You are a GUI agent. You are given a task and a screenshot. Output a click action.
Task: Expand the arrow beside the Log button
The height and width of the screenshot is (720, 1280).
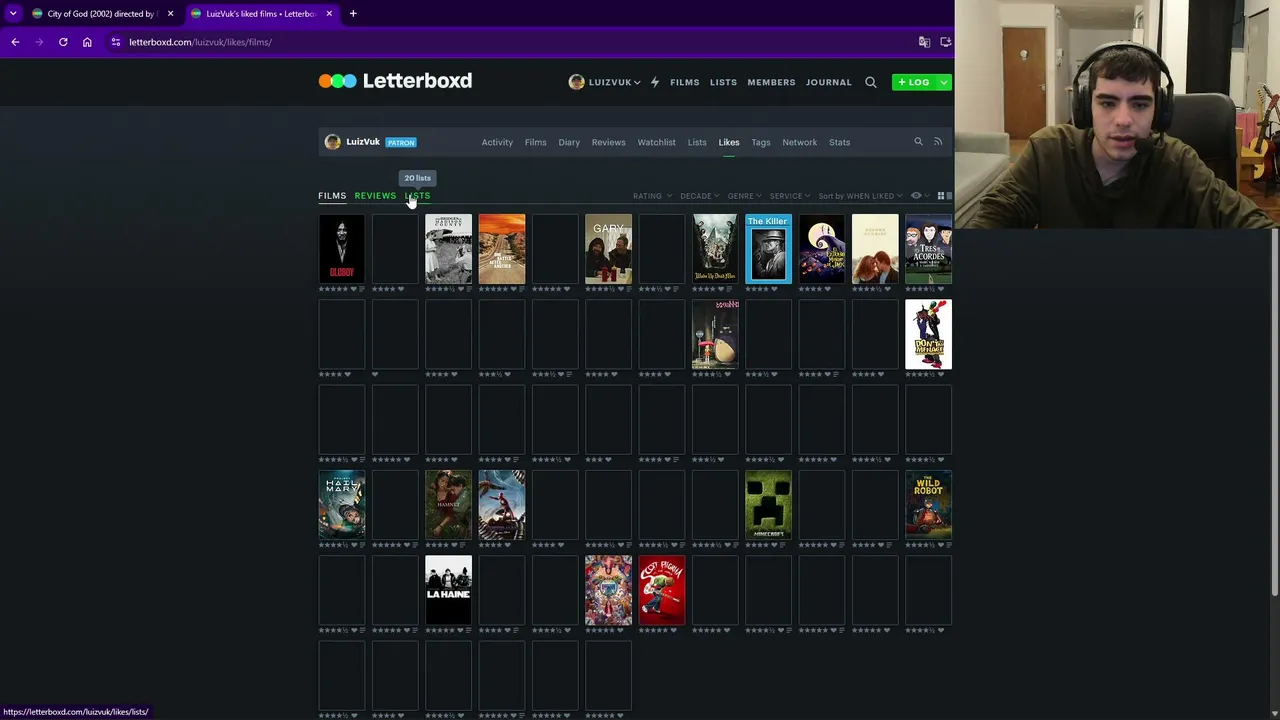click(944, 82)
